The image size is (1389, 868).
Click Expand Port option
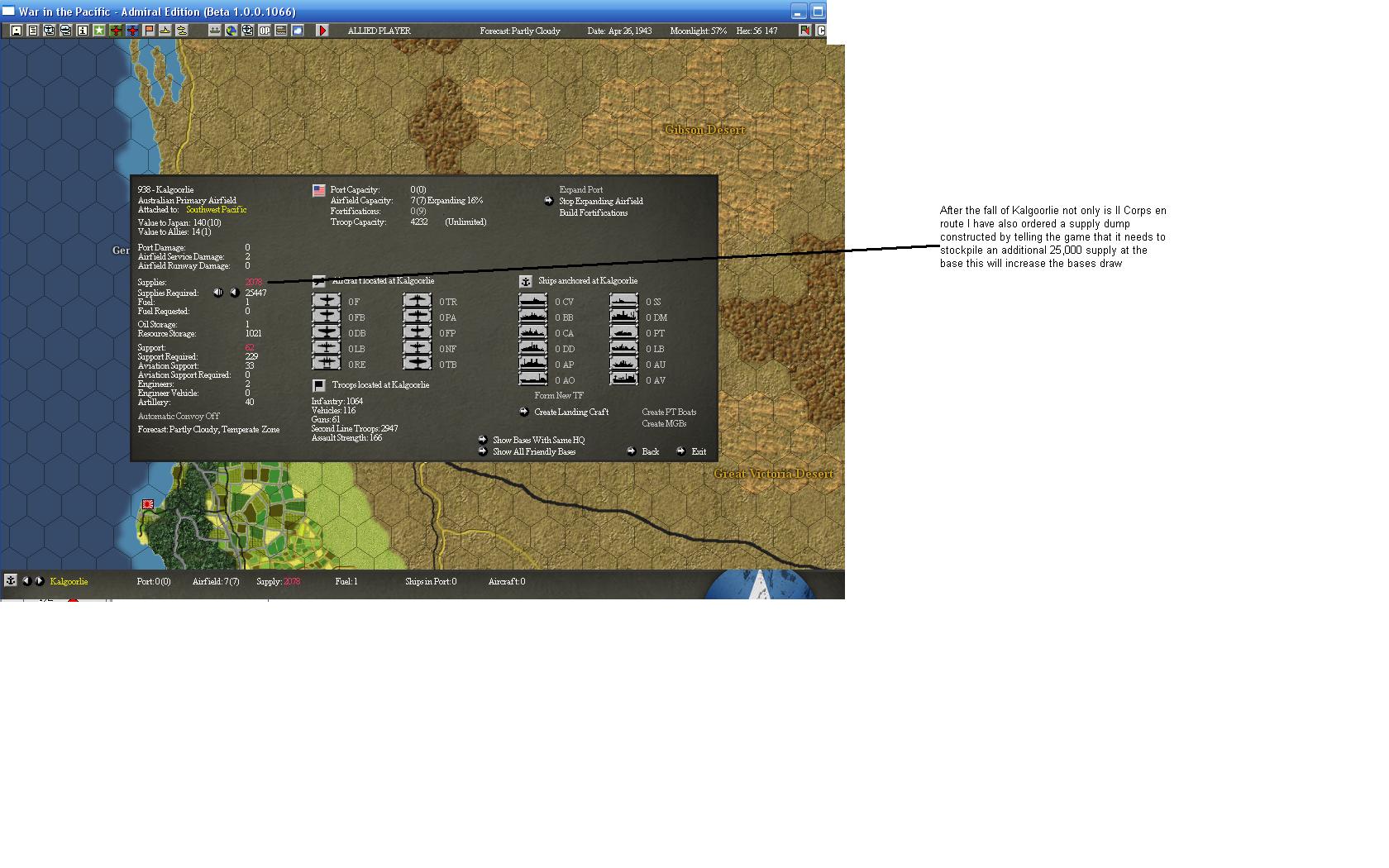581,189
